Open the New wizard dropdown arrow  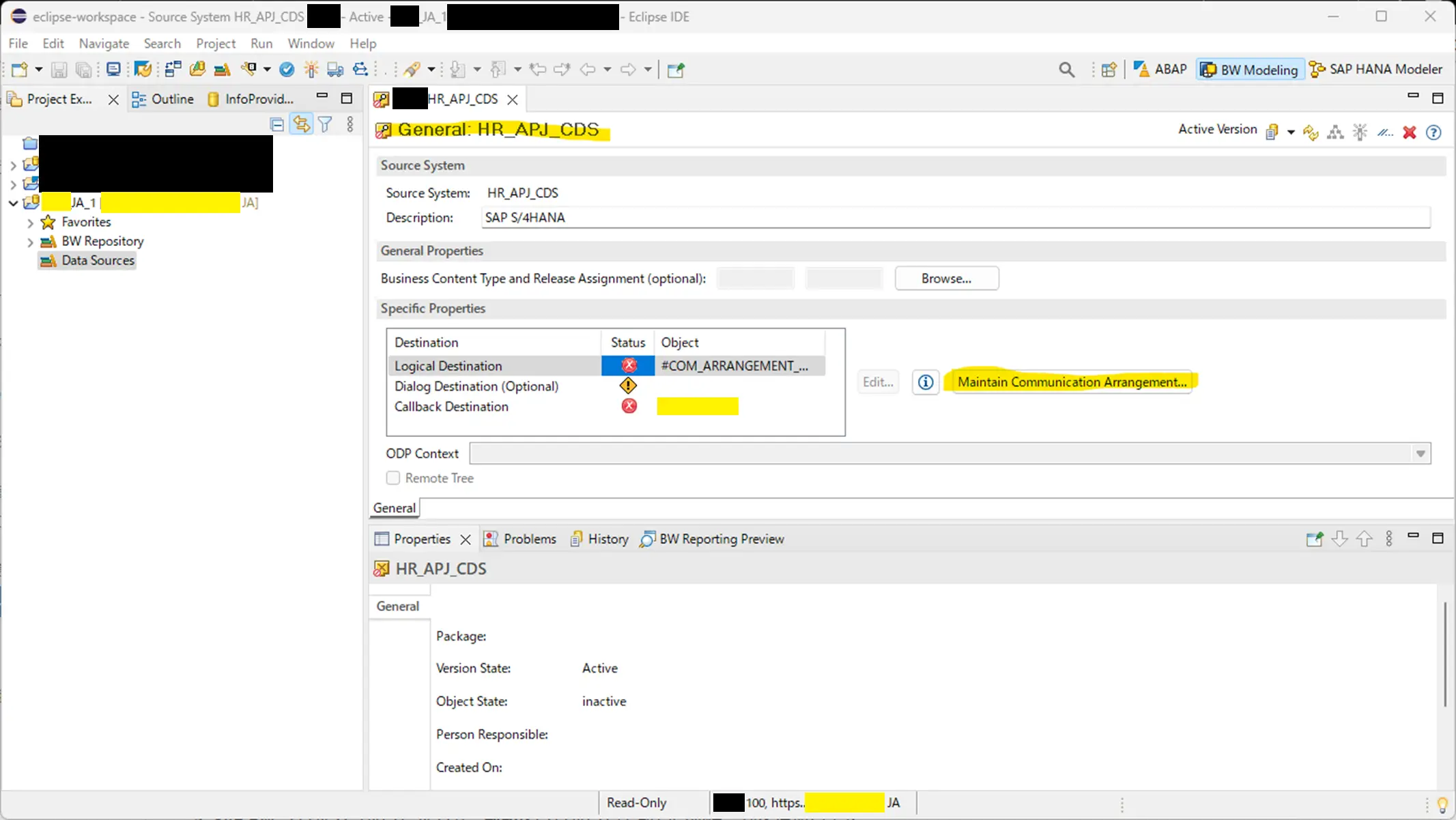click(x=39, y=70)
